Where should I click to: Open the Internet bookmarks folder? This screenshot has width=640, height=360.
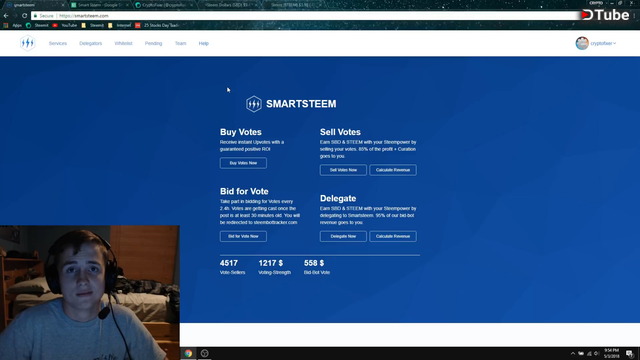click(119, 25)
